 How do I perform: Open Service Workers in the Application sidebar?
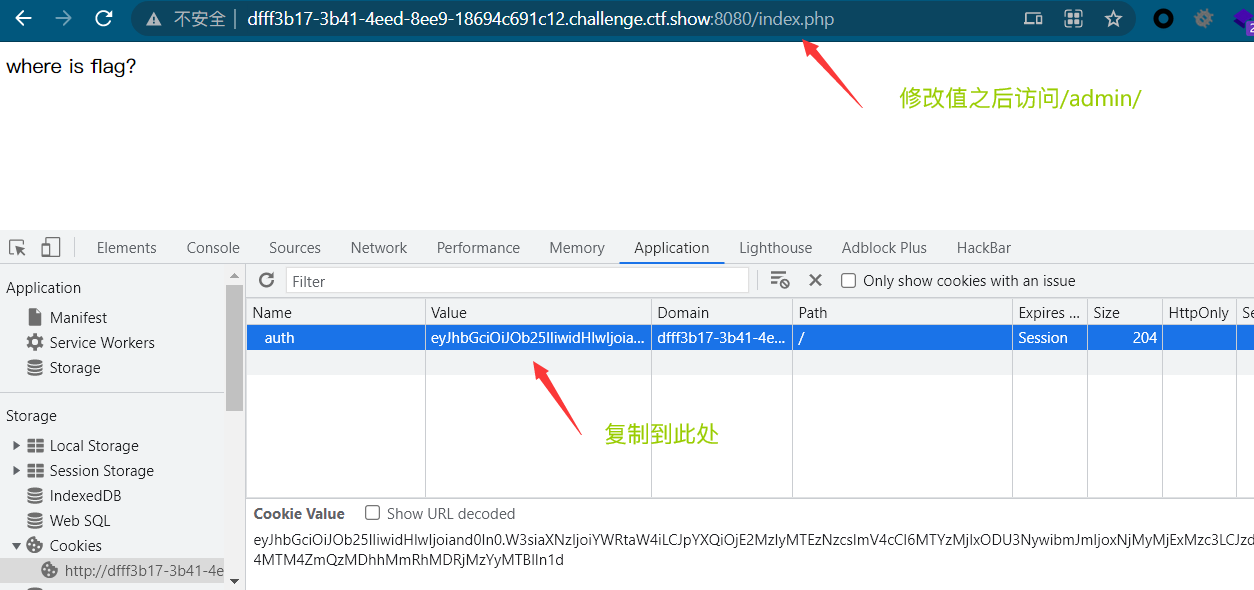pyautogui.click(x=102, y=342)
